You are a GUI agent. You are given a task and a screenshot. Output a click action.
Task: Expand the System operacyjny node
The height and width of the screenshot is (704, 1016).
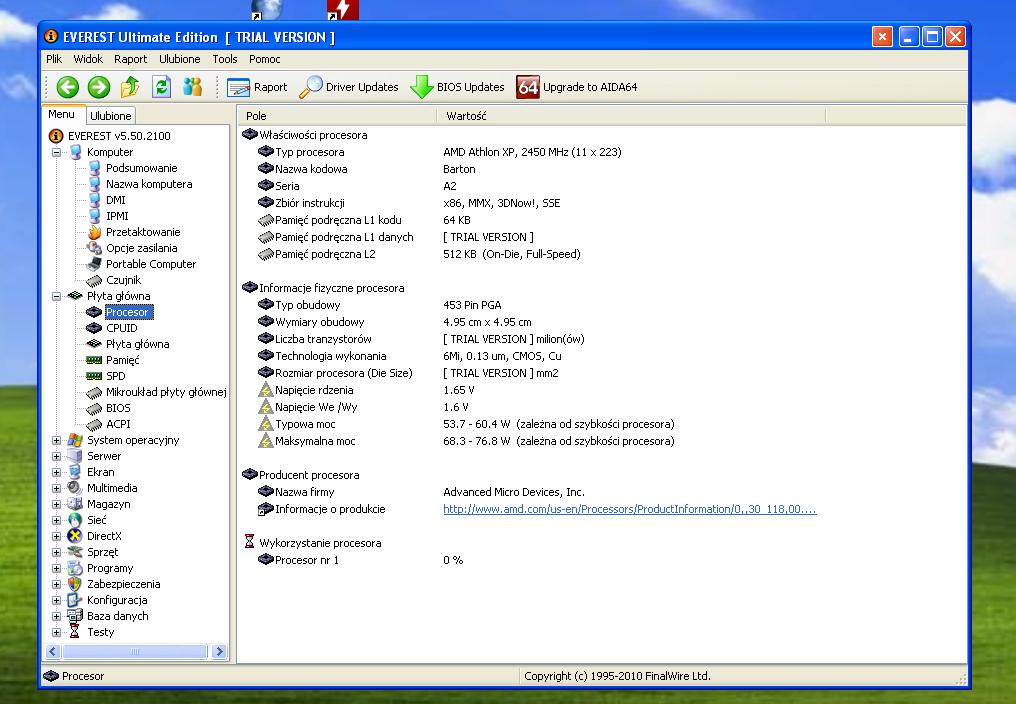coord(56,440)
